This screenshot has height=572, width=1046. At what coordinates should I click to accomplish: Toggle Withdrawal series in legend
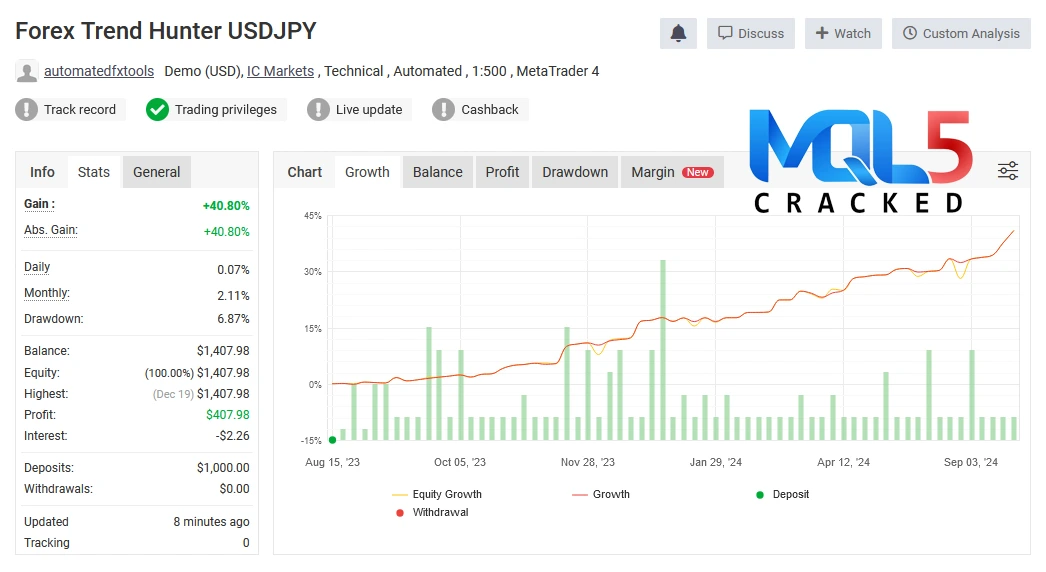432,513
